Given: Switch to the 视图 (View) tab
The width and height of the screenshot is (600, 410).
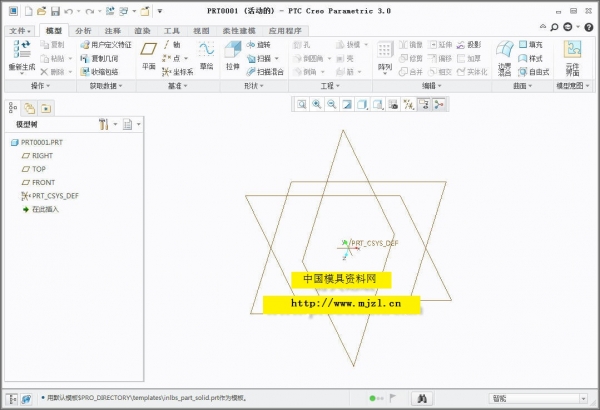Looking at the screenshot, I should tap(201, 31).
